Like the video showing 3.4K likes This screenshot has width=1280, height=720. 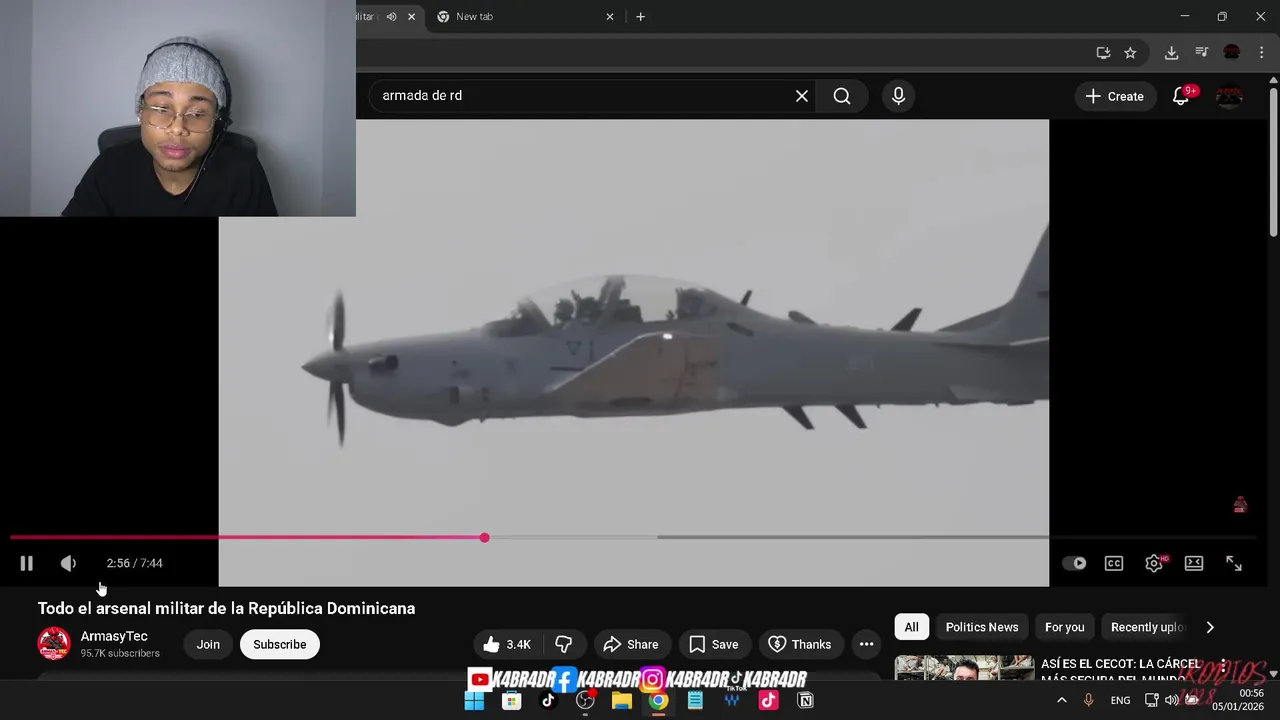pos(508,644)
